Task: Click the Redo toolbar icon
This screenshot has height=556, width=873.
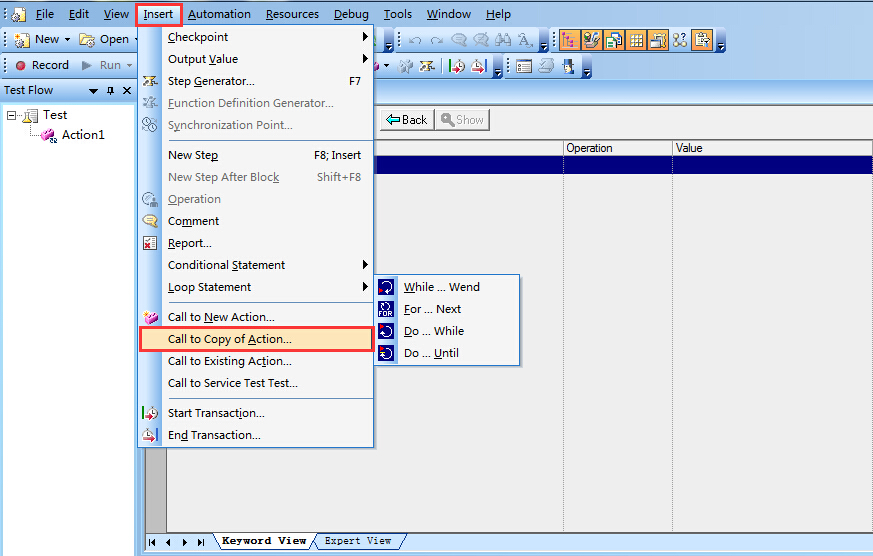Action: click(437, 40)
